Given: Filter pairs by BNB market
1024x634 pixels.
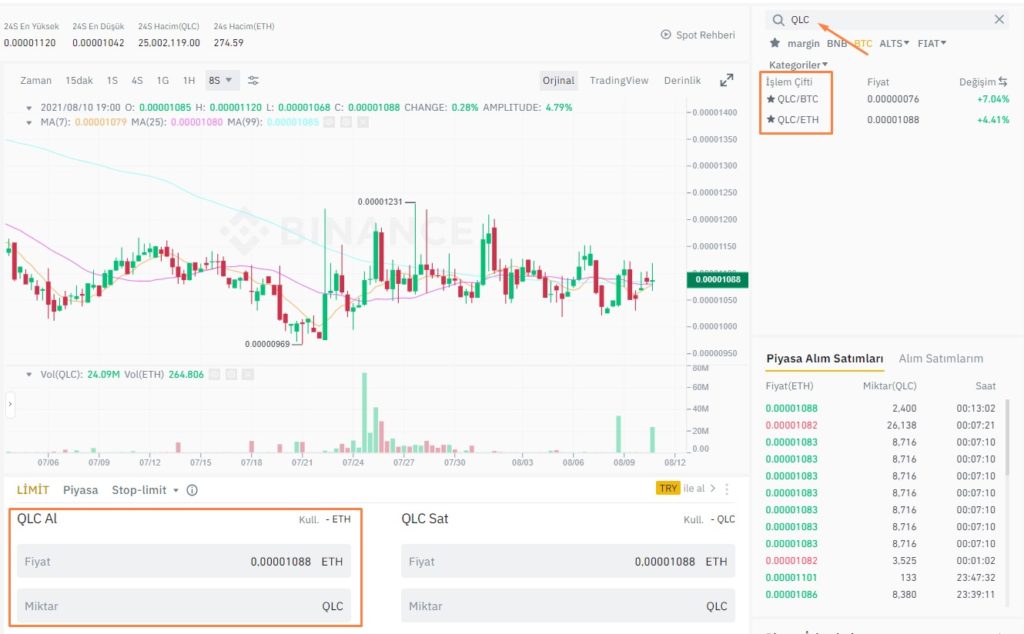Looking at the screenshot, I should point(837,43).
